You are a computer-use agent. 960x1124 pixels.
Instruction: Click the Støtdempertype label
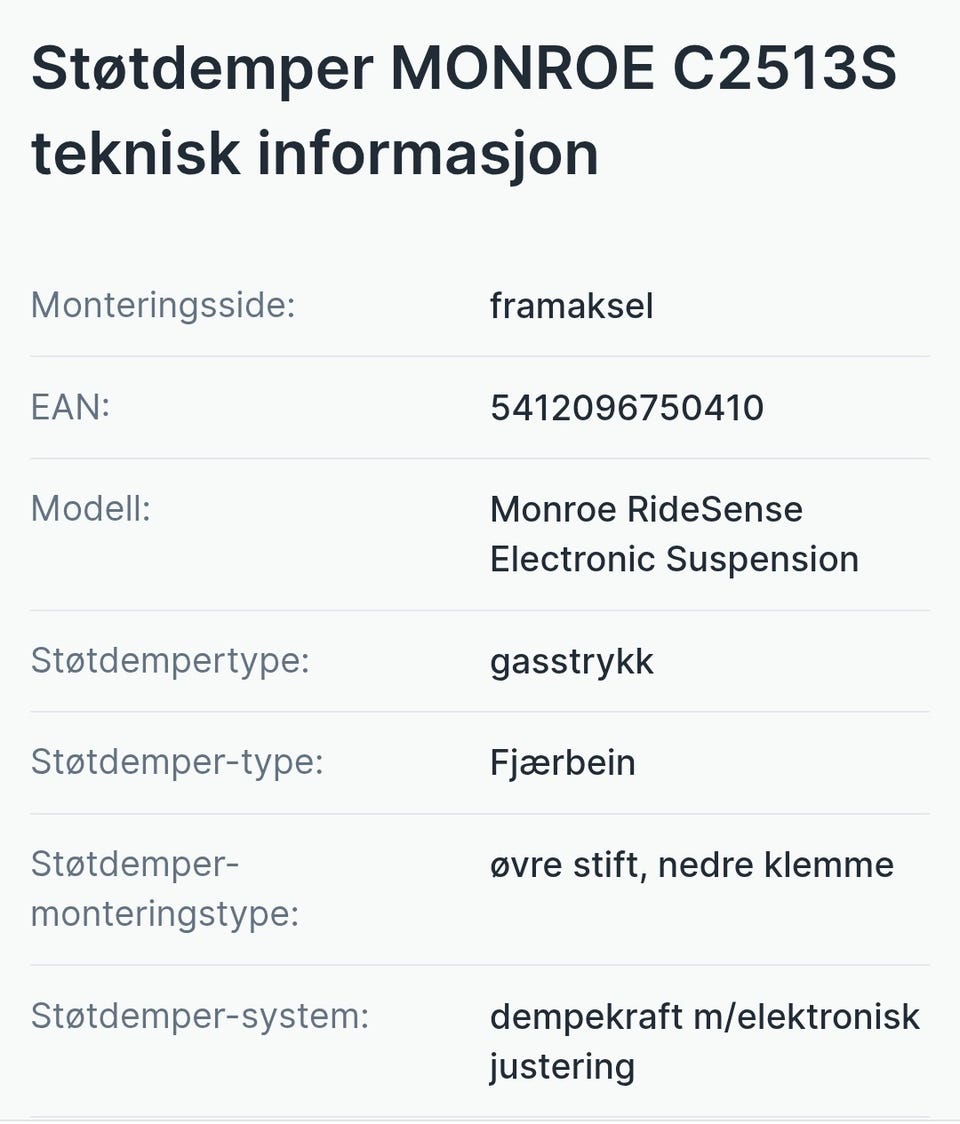170,661
